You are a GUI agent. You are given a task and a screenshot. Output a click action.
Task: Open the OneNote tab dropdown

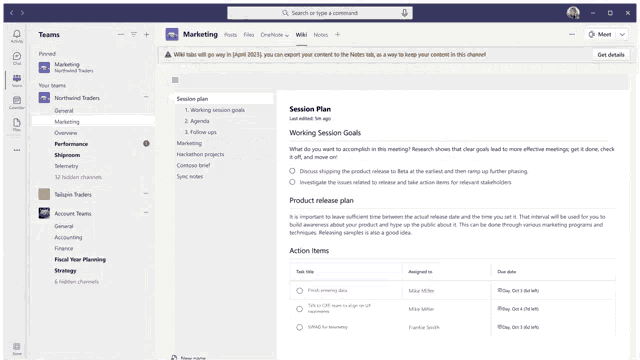[287, 36]
